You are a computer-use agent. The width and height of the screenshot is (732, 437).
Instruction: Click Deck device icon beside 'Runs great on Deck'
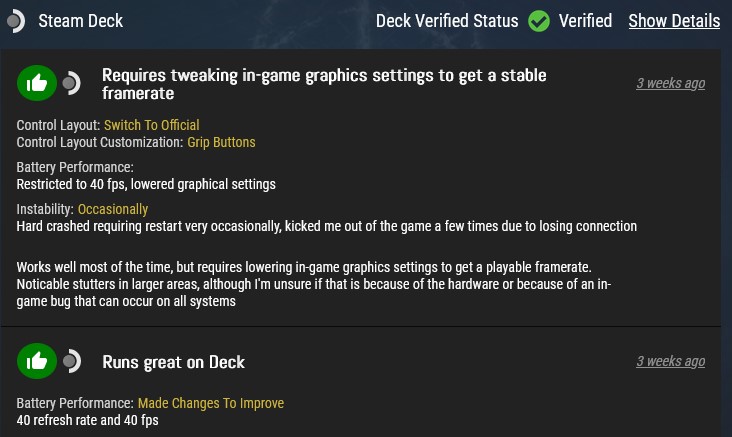tap(71, 361)
